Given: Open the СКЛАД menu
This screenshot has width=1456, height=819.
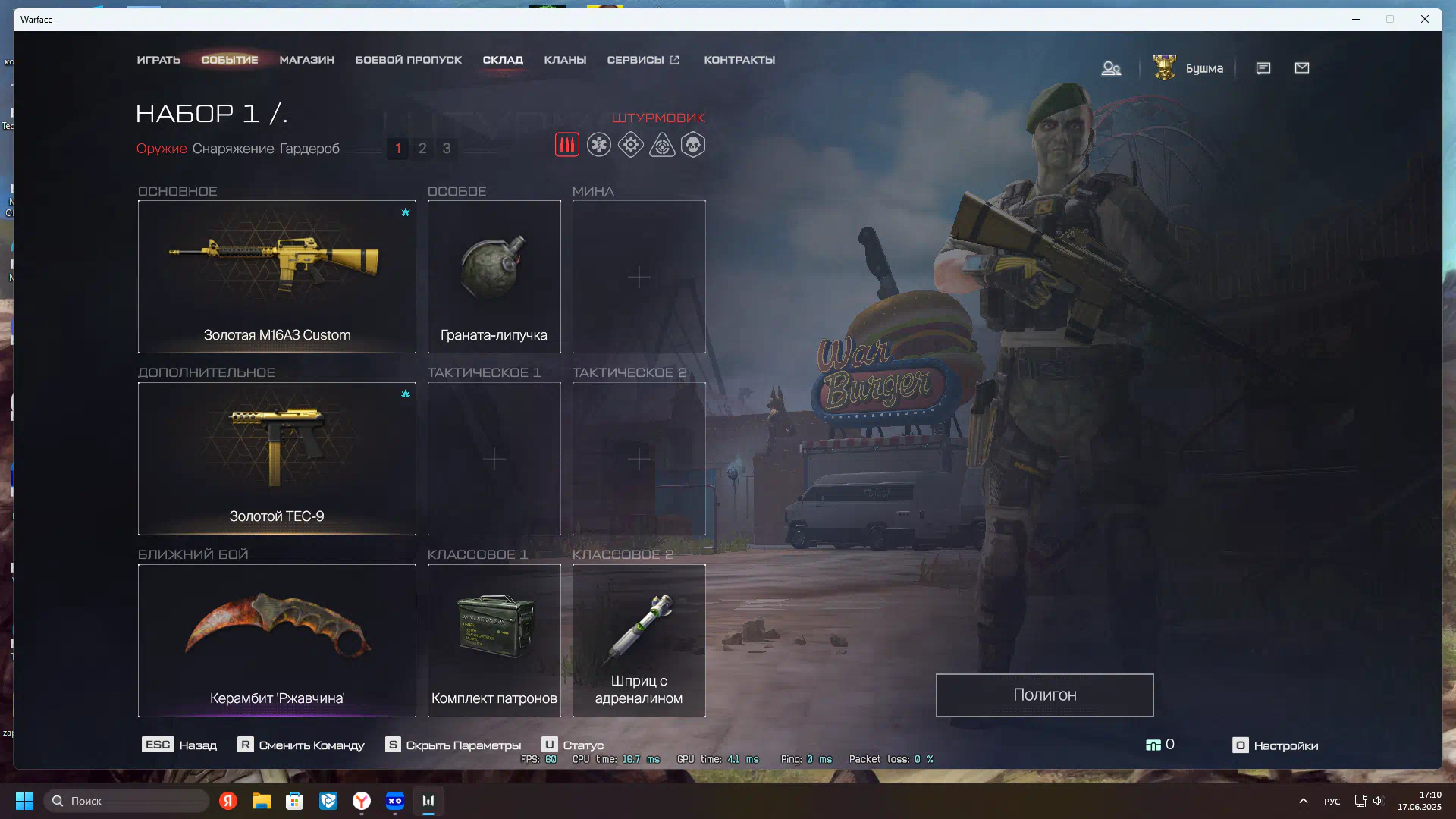Looking at the screenshot, I should coord(503,60).
